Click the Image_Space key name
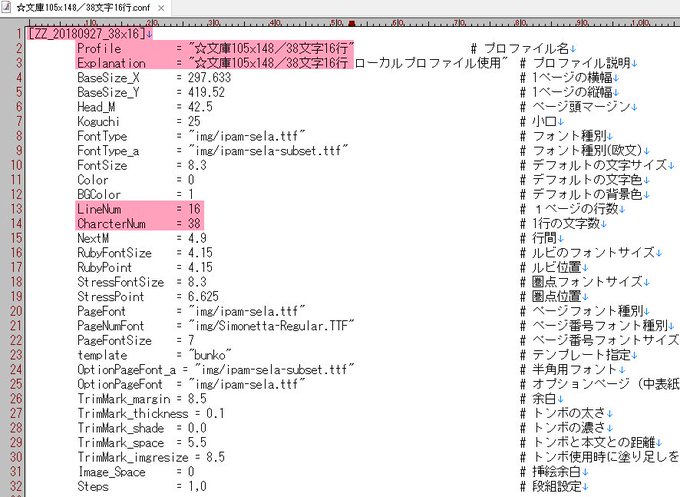This screenshot has height=497, width=680. [111, 471]
